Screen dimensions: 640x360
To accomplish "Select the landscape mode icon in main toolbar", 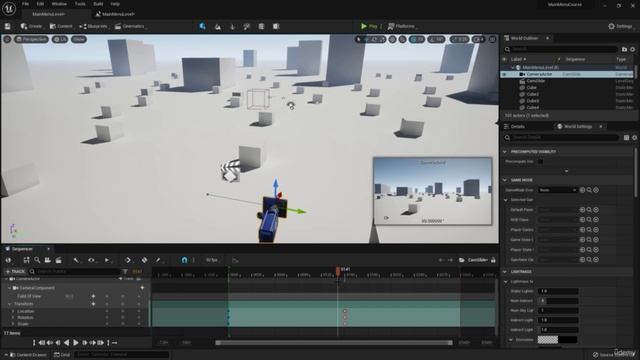I will click(218, 27).
